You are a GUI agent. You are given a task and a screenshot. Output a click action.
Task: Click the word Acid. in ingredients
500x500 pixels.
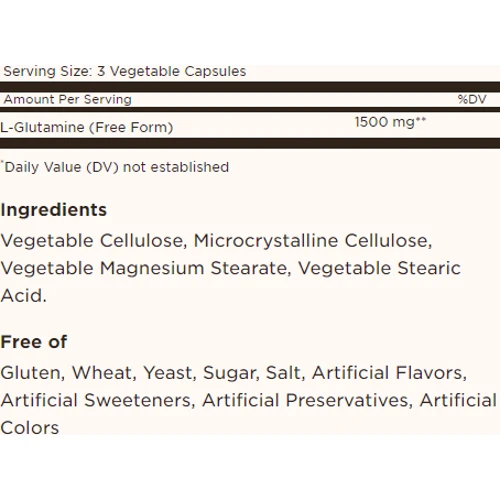coord(24,296)
